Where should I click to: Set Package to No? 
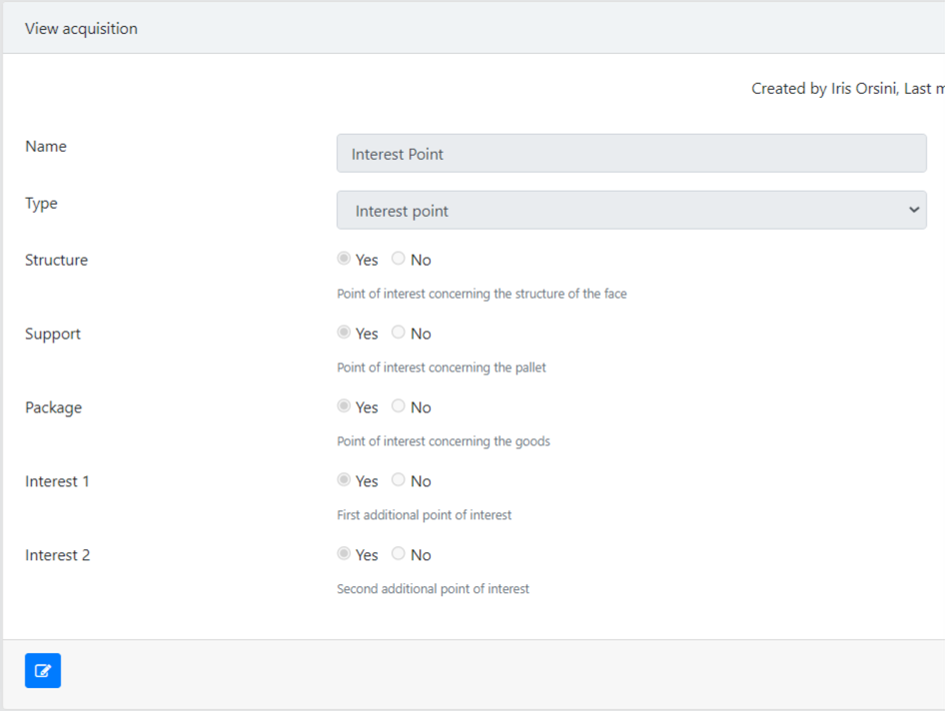pyautogui.click(x=398, y=406)
